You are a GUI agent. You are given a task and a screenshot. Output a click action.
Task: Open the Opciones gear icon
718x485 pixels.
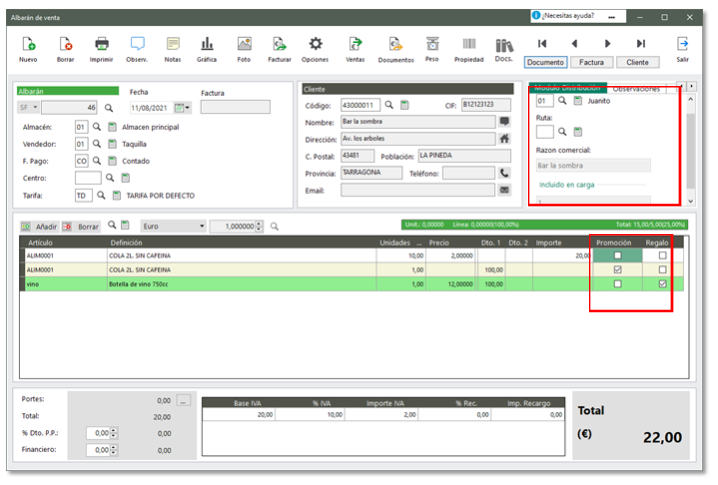pyautogui.click(x=315, y=44)
